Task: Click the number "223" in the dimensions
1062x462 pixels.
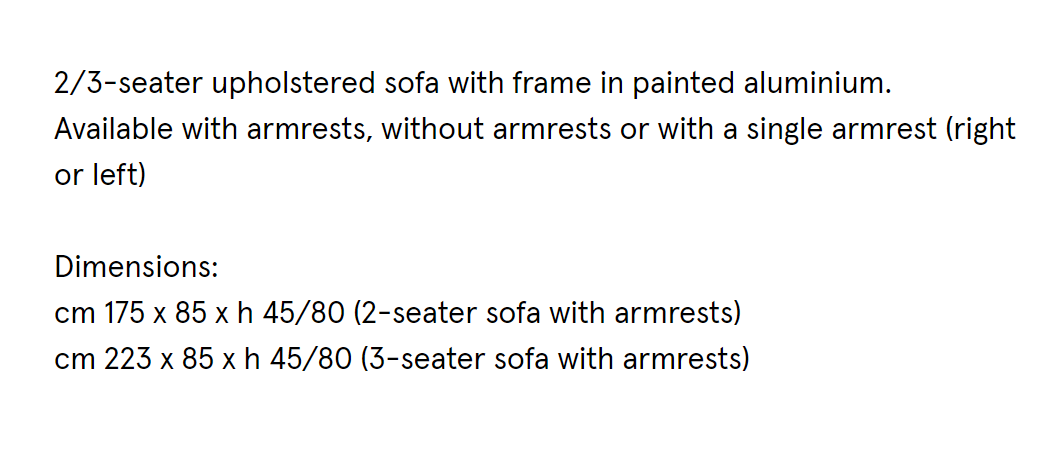Action: [128, 359]
